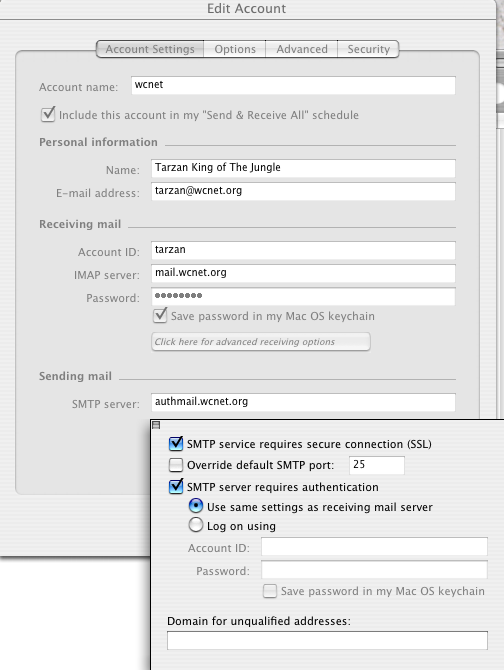Click the Receiving mail section heading
Screen dimensions: 504x670
(80, 224)
